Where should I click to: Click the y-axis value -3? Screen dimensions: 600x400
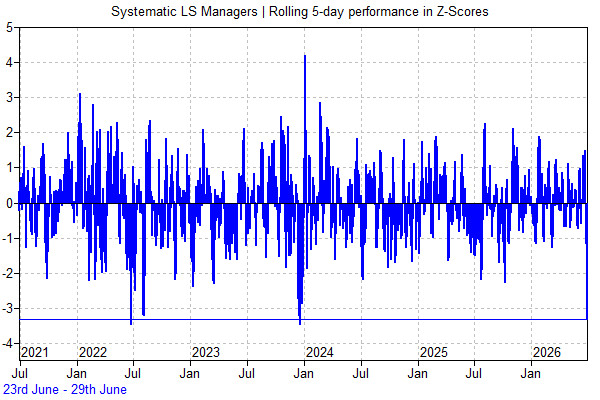click(8, 309)
